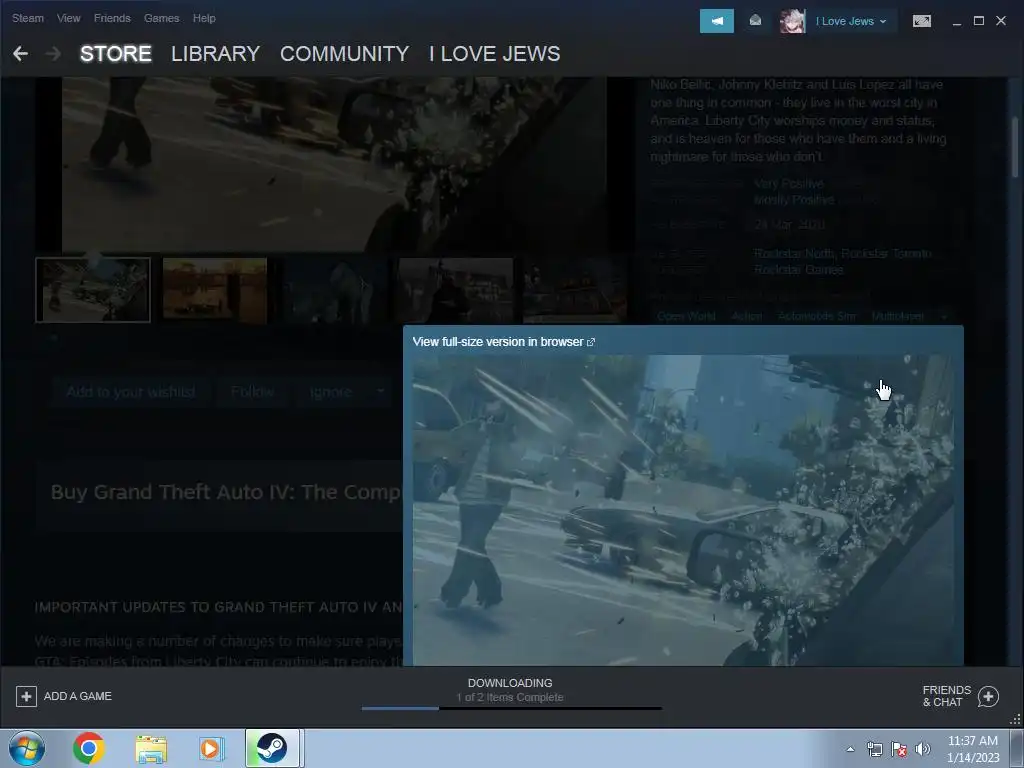Launch Google Chrome from taskbar
Viewport: 1024px width, 768px height.
[x=89, y=748]
